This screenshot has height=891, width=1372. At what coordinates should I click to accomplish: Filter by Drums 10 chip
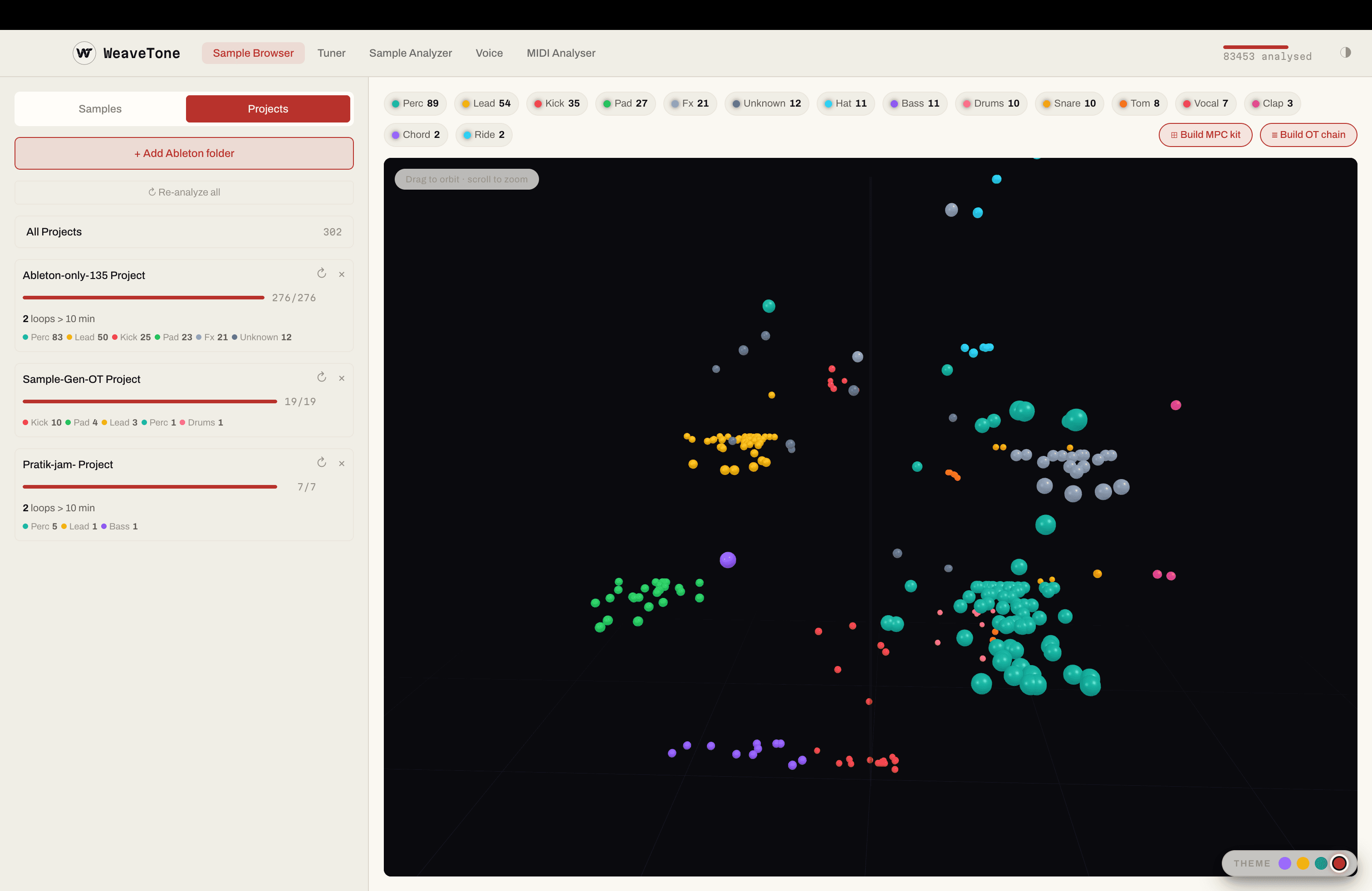(x=991, y=104)
